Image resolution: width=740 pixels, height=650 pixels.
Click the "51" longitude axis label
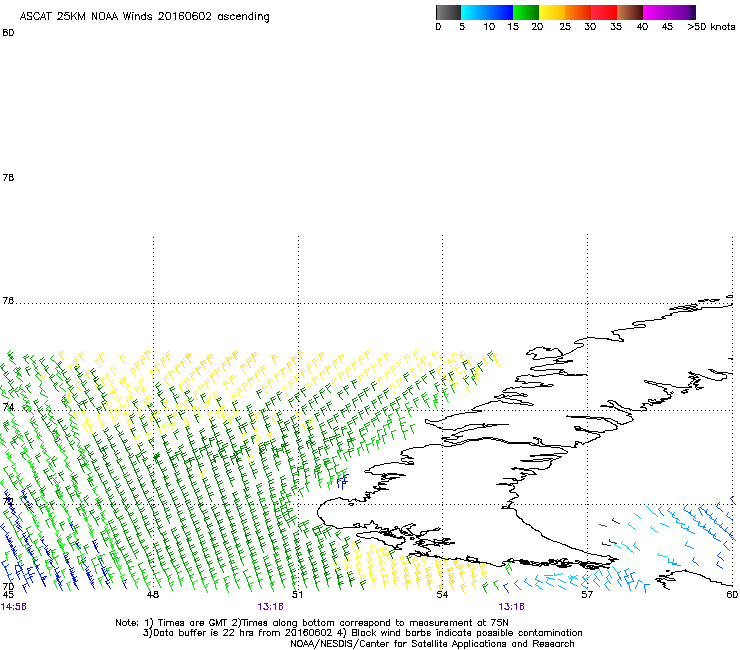tap(297, 594)
